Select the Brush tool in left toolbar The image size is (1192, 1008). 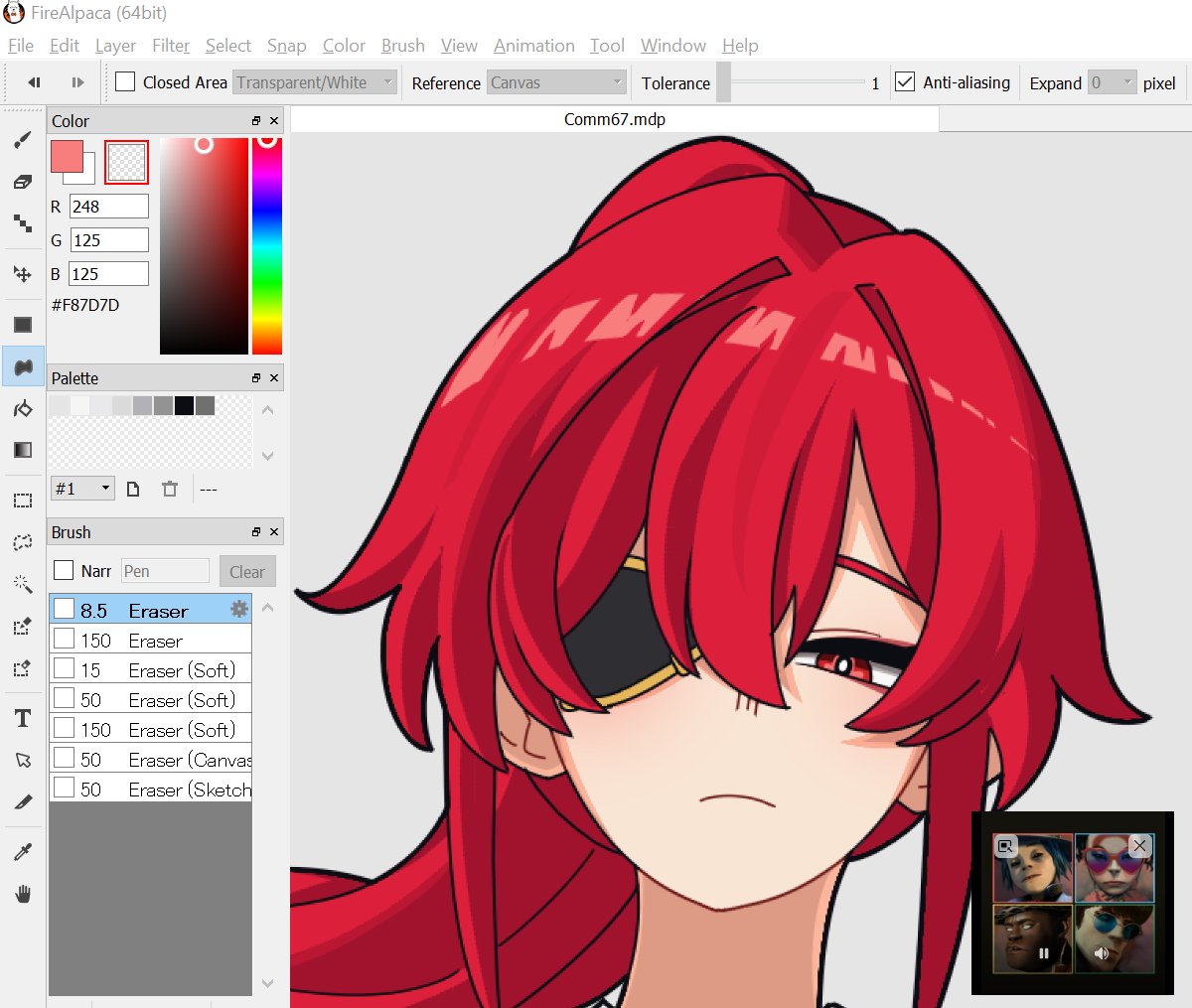pyautogui.click(x=23, y=140)
